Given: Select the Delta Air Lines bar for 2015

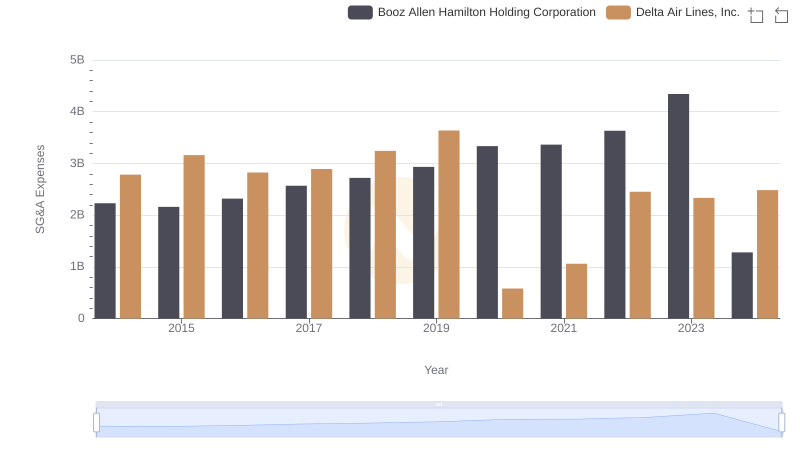Looking at the screenshot, I should pyautogui.click(x=194, y=237).
